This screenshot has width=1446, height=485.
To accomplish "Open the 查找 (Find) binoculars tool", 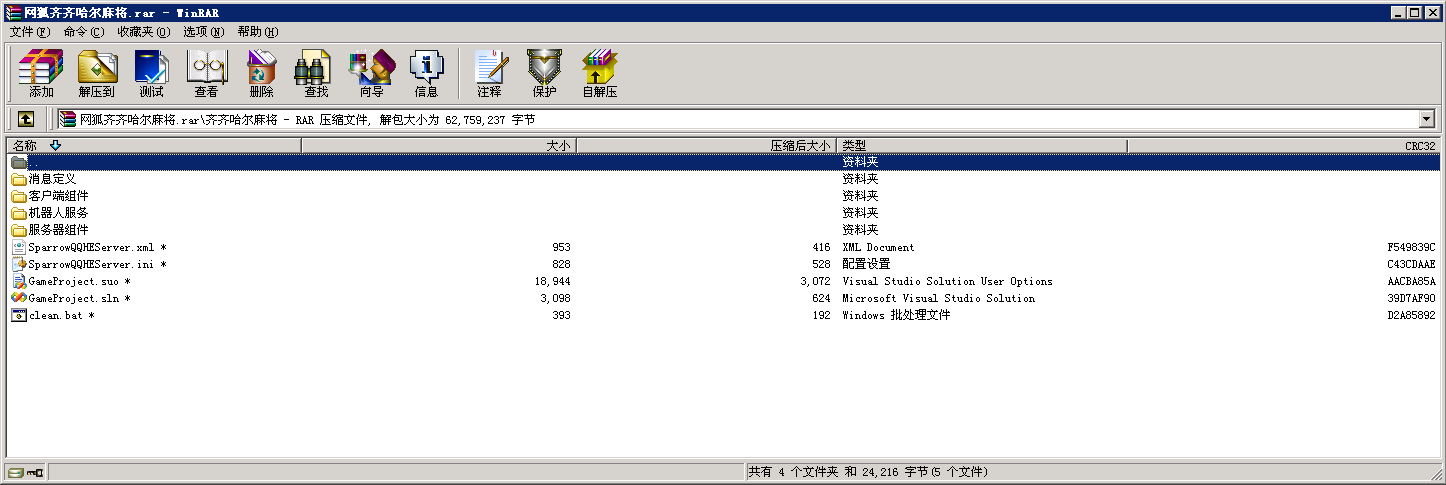I will 316,73.
